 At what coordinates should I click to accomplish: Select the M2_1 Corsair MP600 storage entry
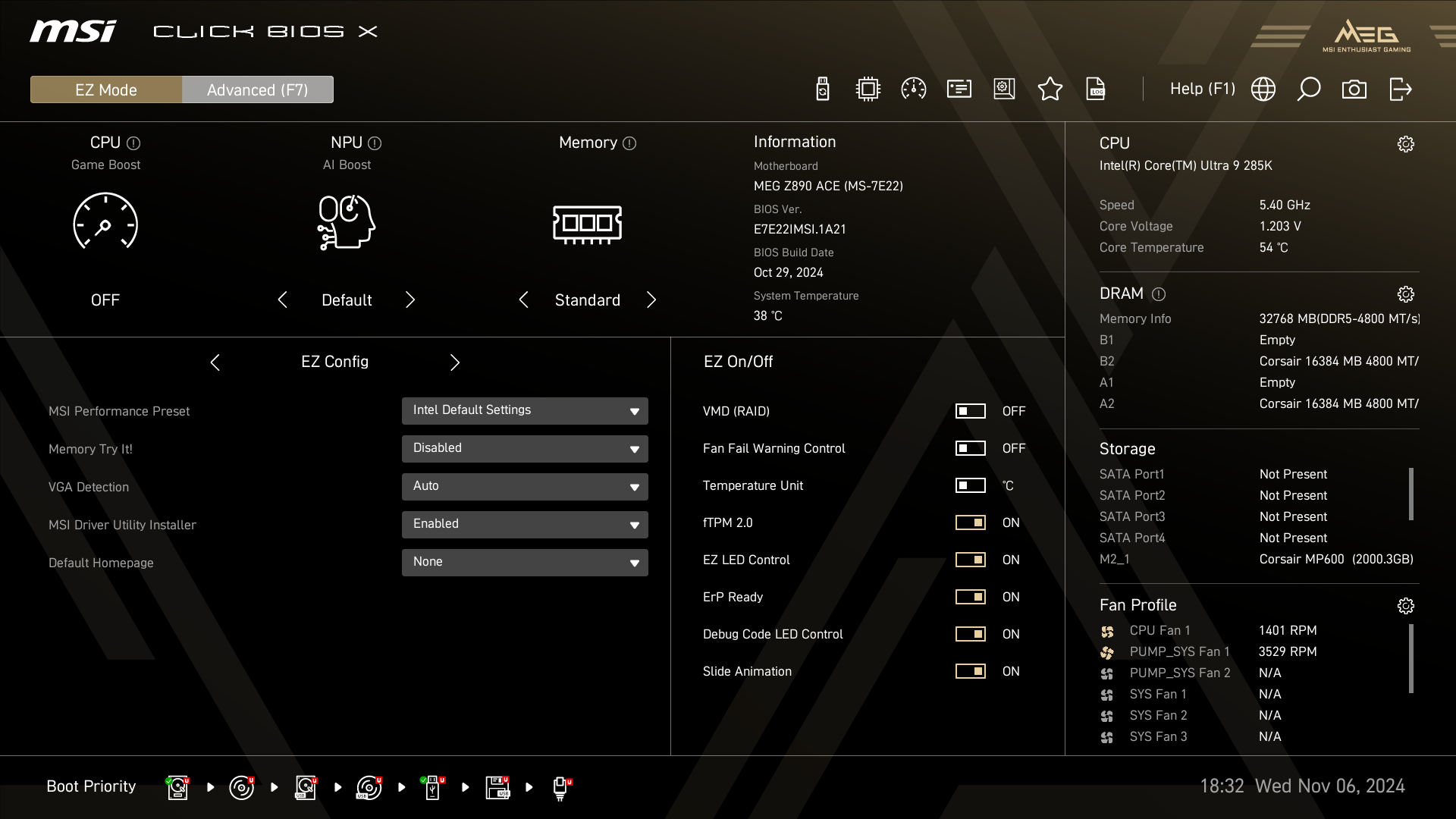(1257, 560)
